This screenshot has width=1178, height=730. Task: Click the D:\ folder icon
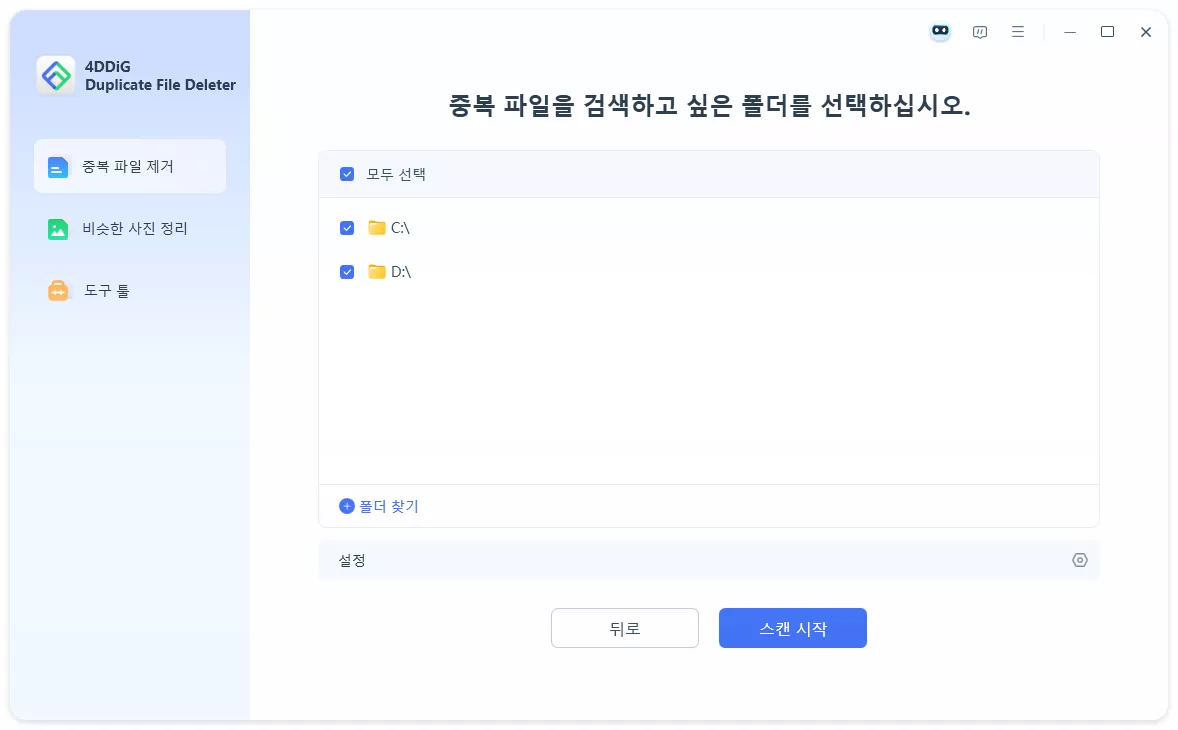point(377,271)
